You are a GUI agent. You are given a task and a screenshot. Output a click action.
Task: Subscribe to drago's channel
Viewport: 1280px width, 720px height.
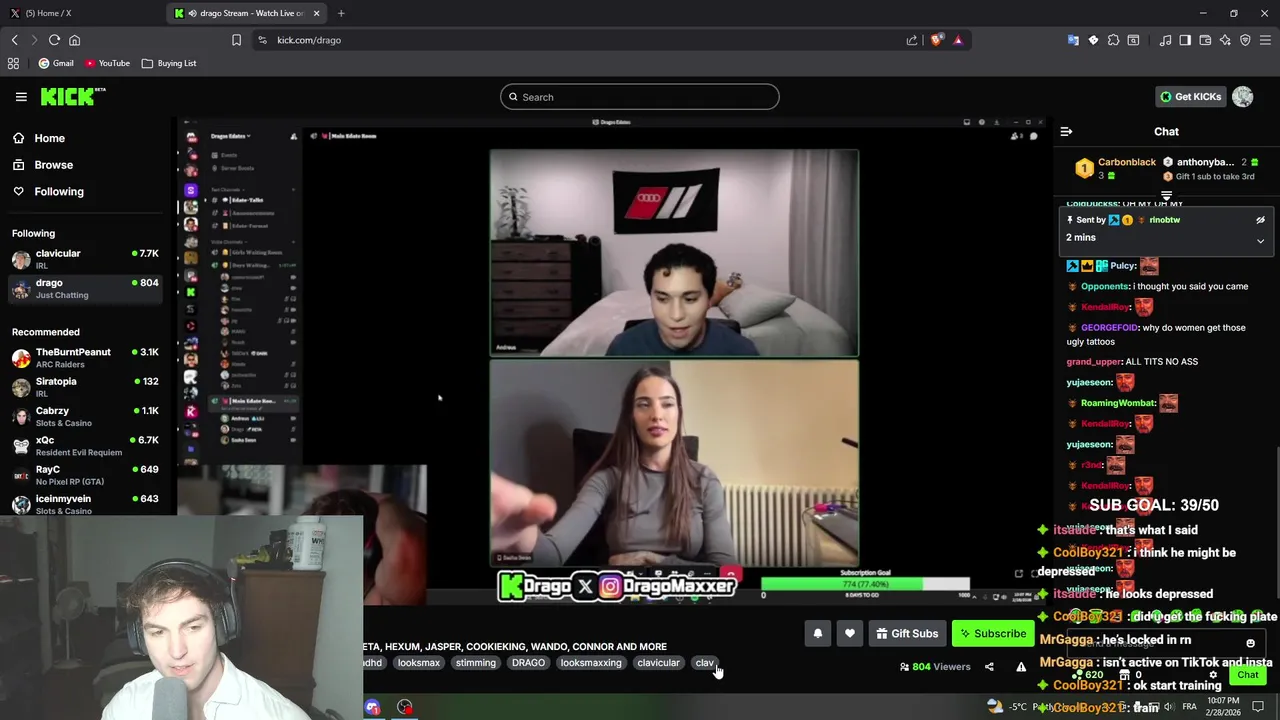(x=992, y=633)
